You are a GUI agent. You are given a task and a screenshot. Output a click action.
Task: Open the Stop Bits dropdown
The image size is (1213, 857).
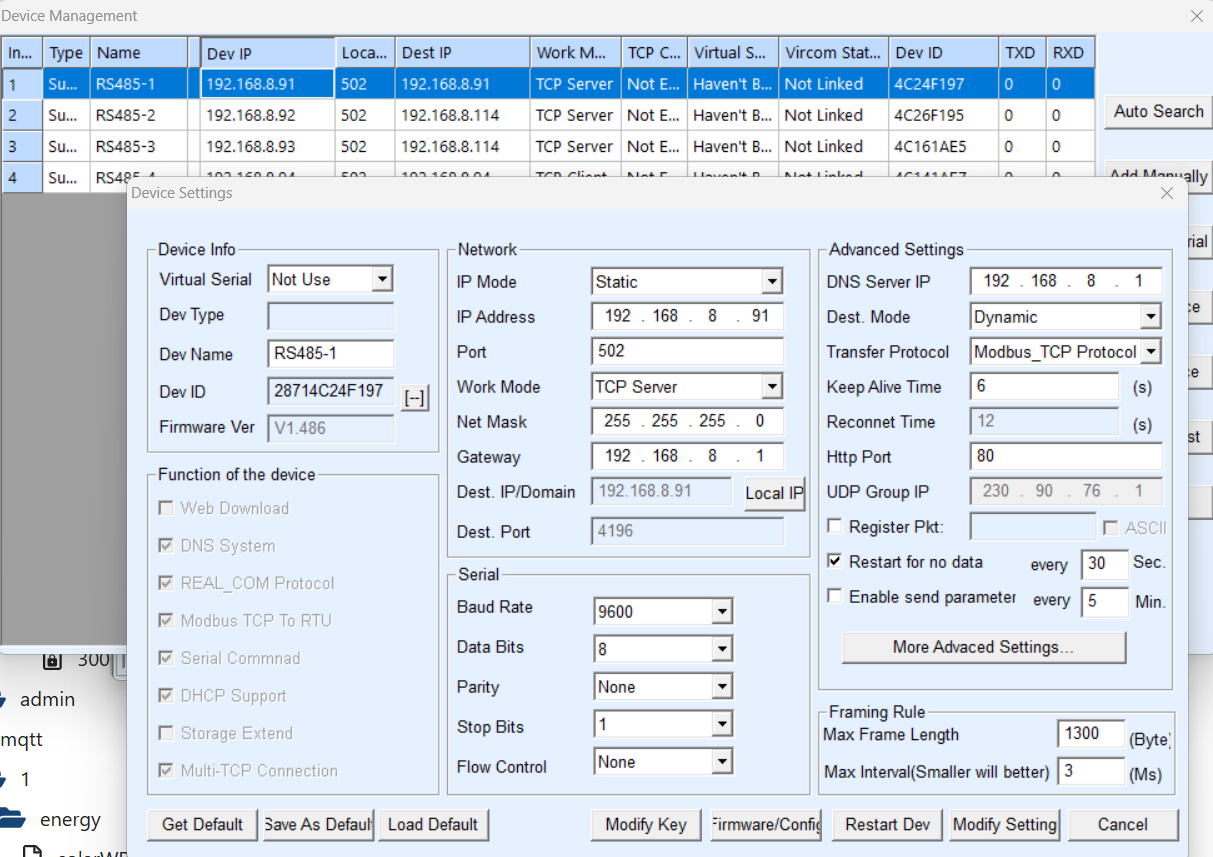pyautogui.click(x=722, y=725)
